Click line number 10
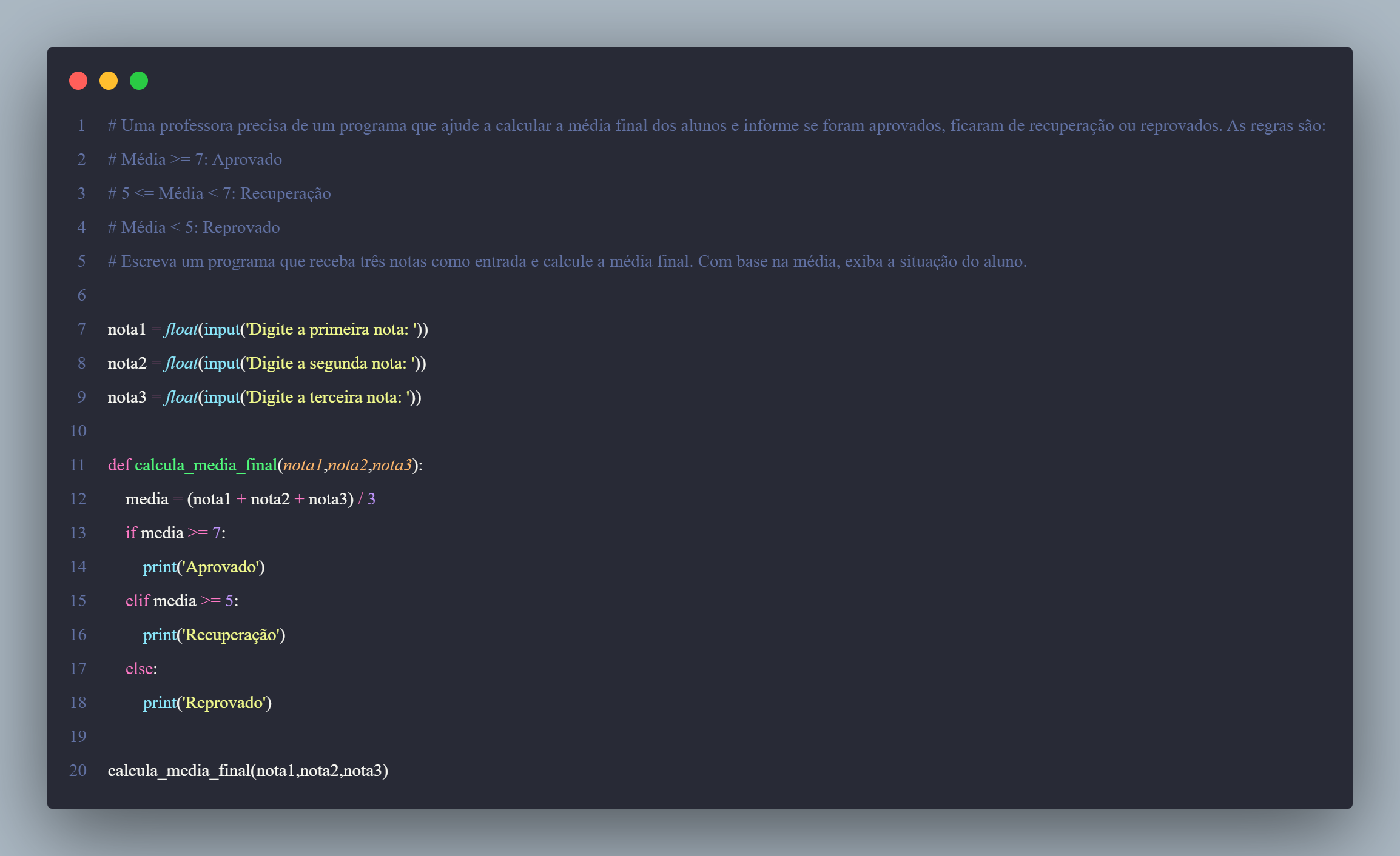Image resolution: width=1400 pixels, height=856 pixels. pos(78,431)
